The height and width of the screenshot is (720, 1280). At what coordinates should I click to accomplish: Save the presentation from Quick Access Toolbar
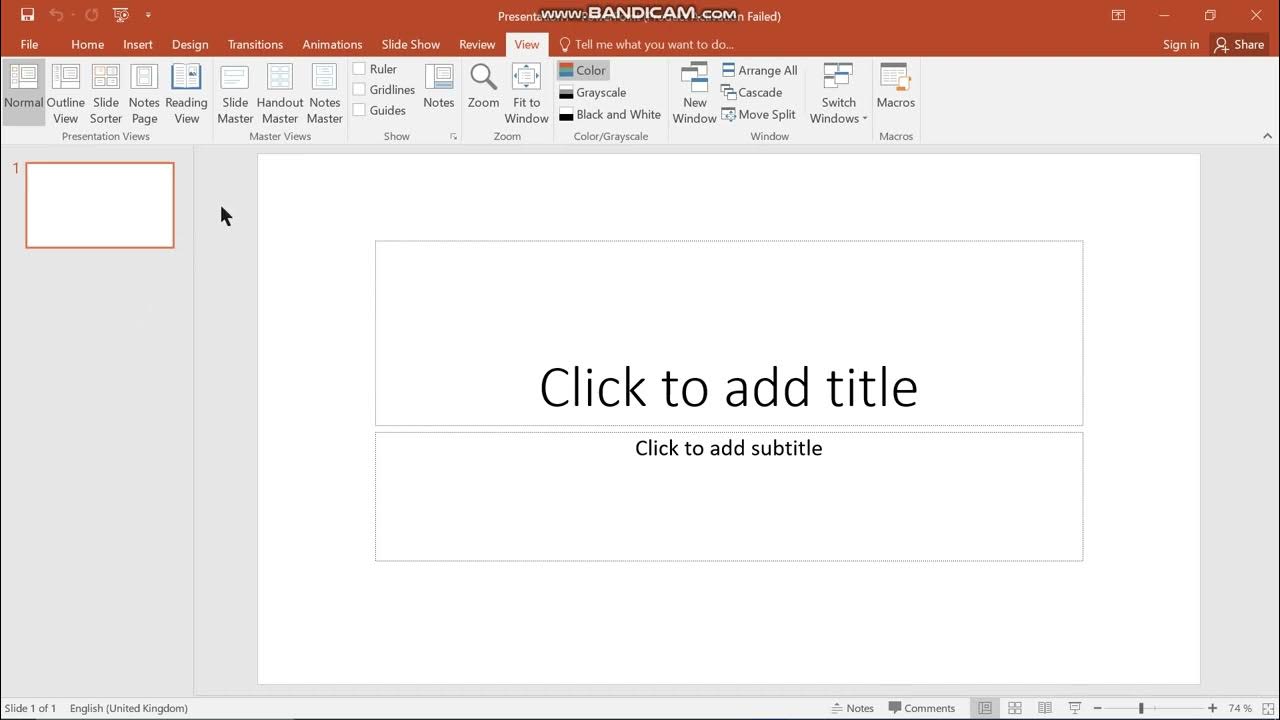click(27, 15)
